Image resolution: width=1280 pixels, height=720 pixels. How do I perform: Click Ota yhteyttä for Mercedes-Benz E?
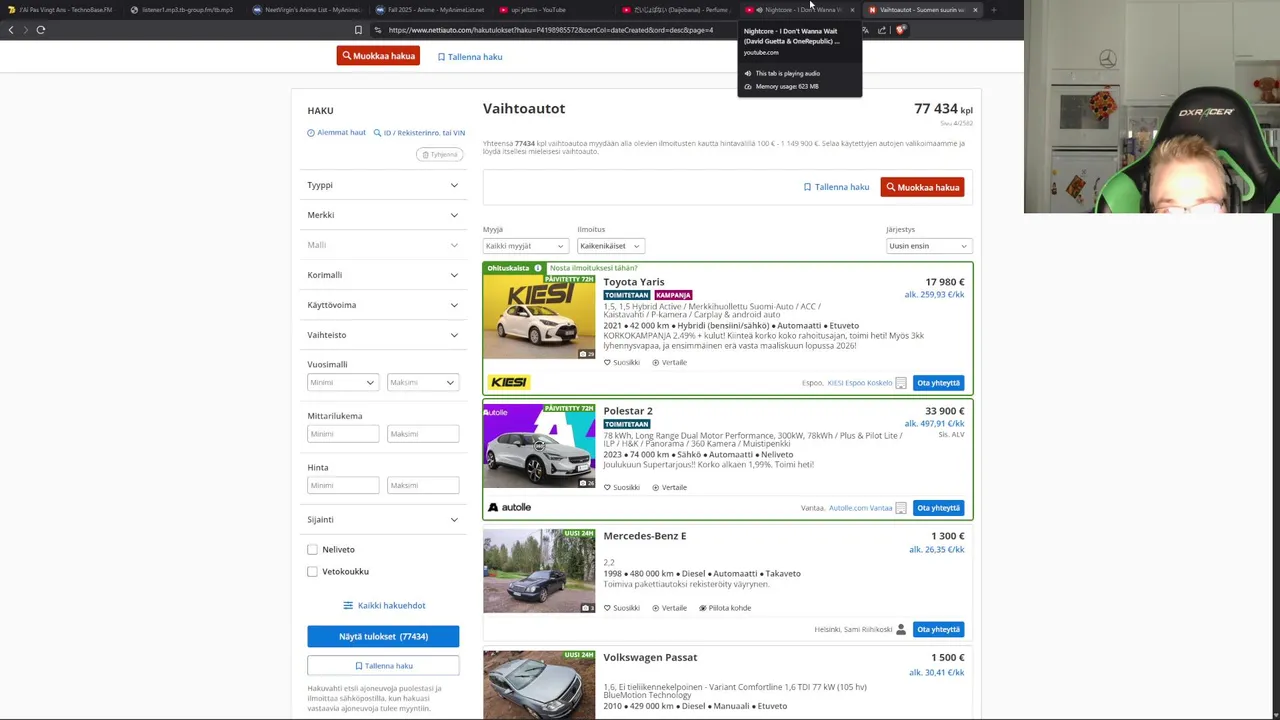coord(938,629)
